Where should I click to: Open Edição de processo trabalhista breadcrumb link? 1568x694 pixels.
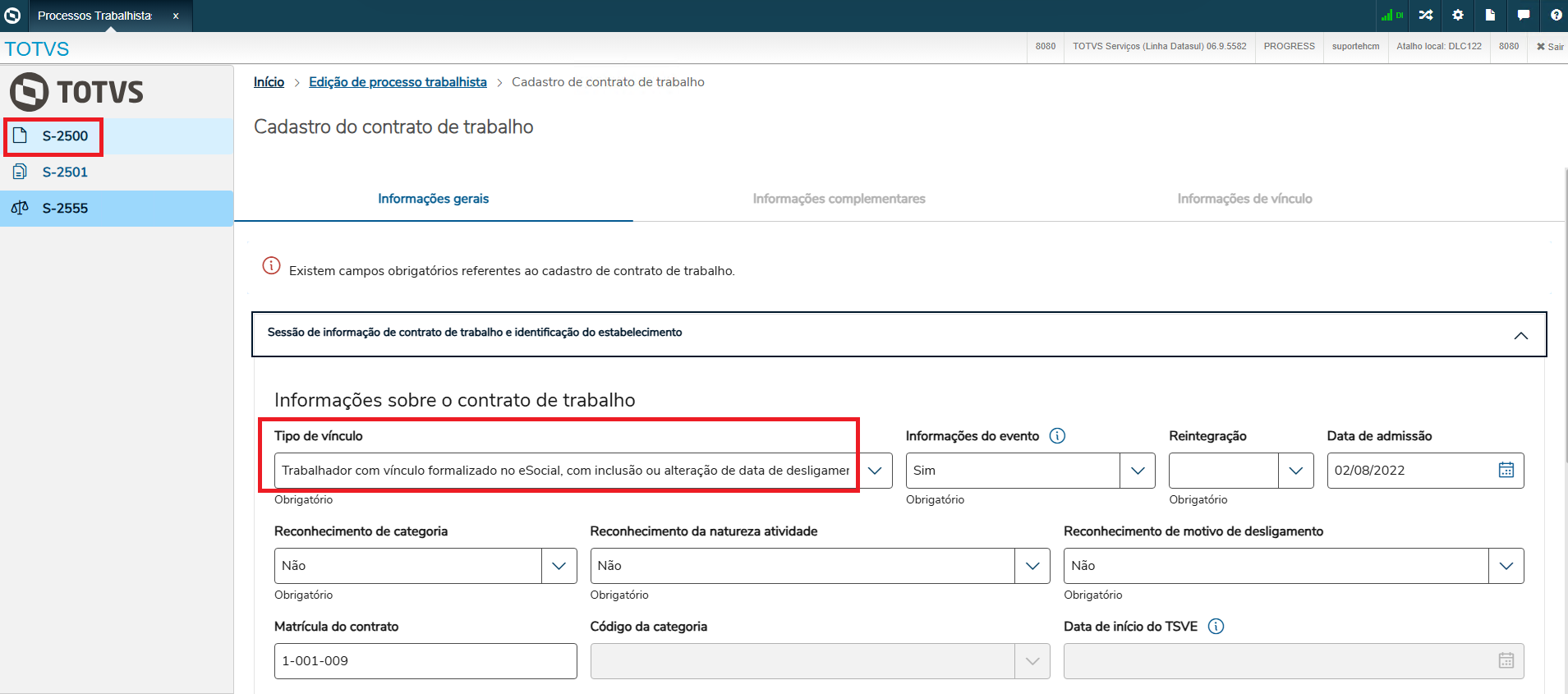[x=398, y=82]
